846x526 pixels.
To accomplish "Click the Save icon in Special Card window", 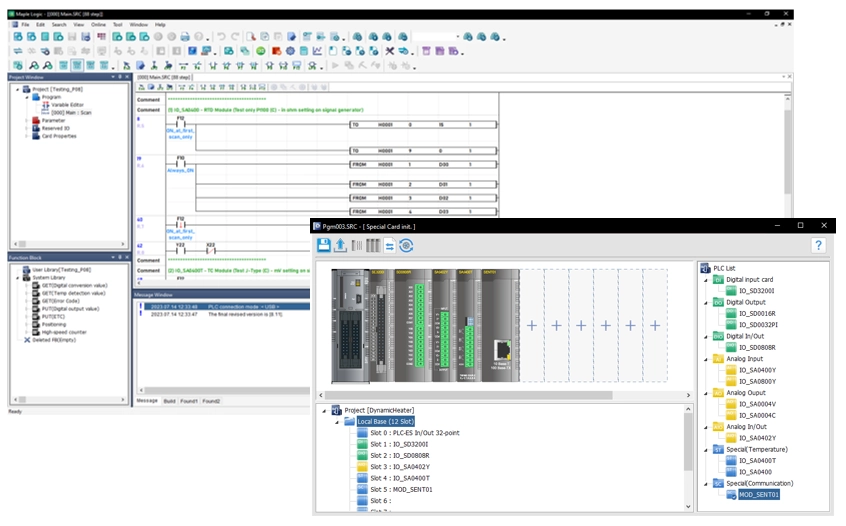I will 324,245.
